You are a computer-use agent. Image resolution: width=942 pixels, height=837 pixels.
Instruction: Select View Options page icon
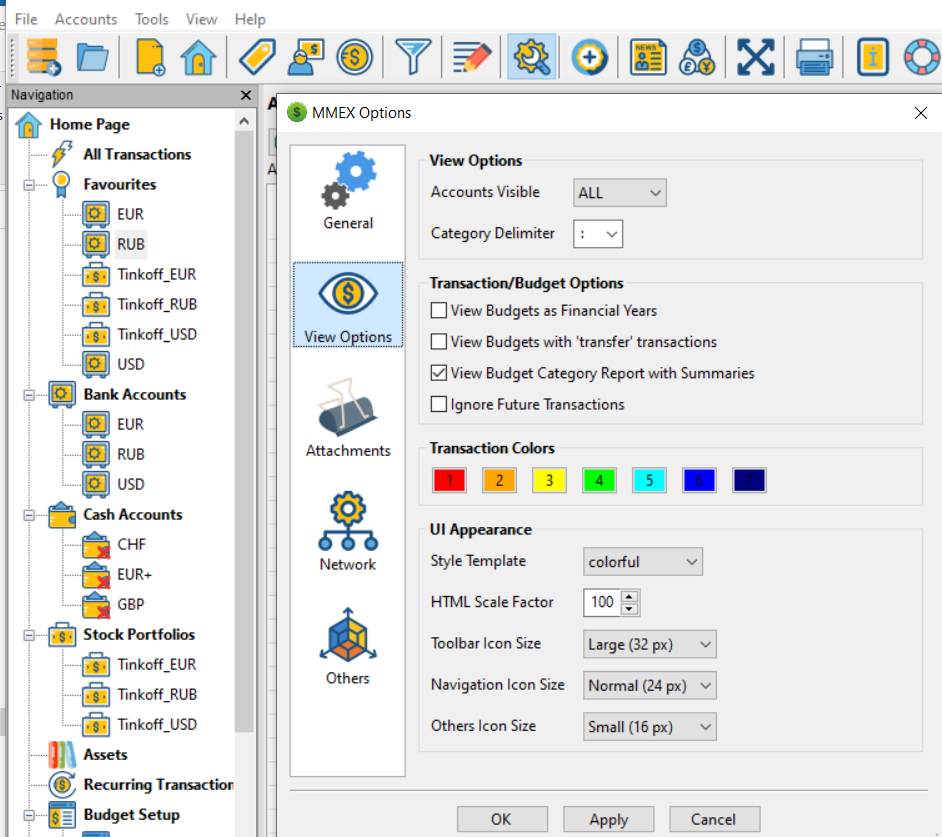coord(348,305)
